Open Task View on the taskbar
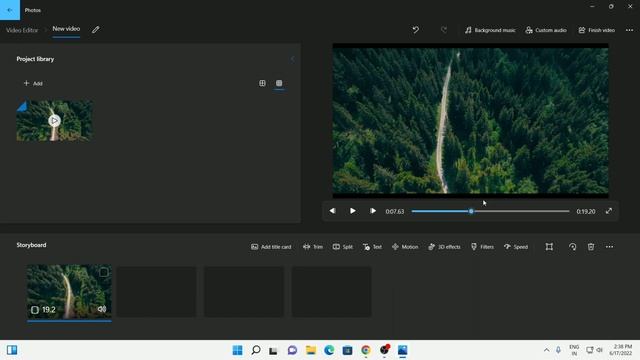The height and width of the screenshot is (360, 640). (273, 350)
